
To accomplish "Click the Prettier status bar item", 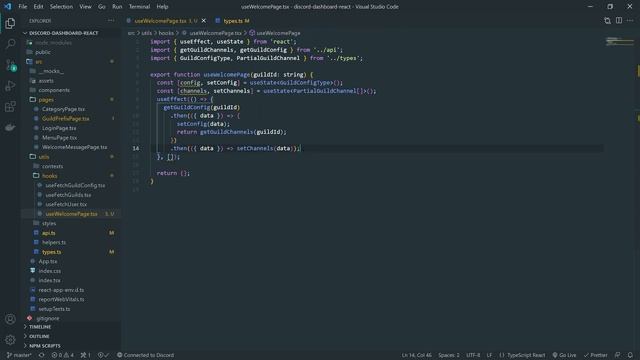I will [x=595, y=355].
